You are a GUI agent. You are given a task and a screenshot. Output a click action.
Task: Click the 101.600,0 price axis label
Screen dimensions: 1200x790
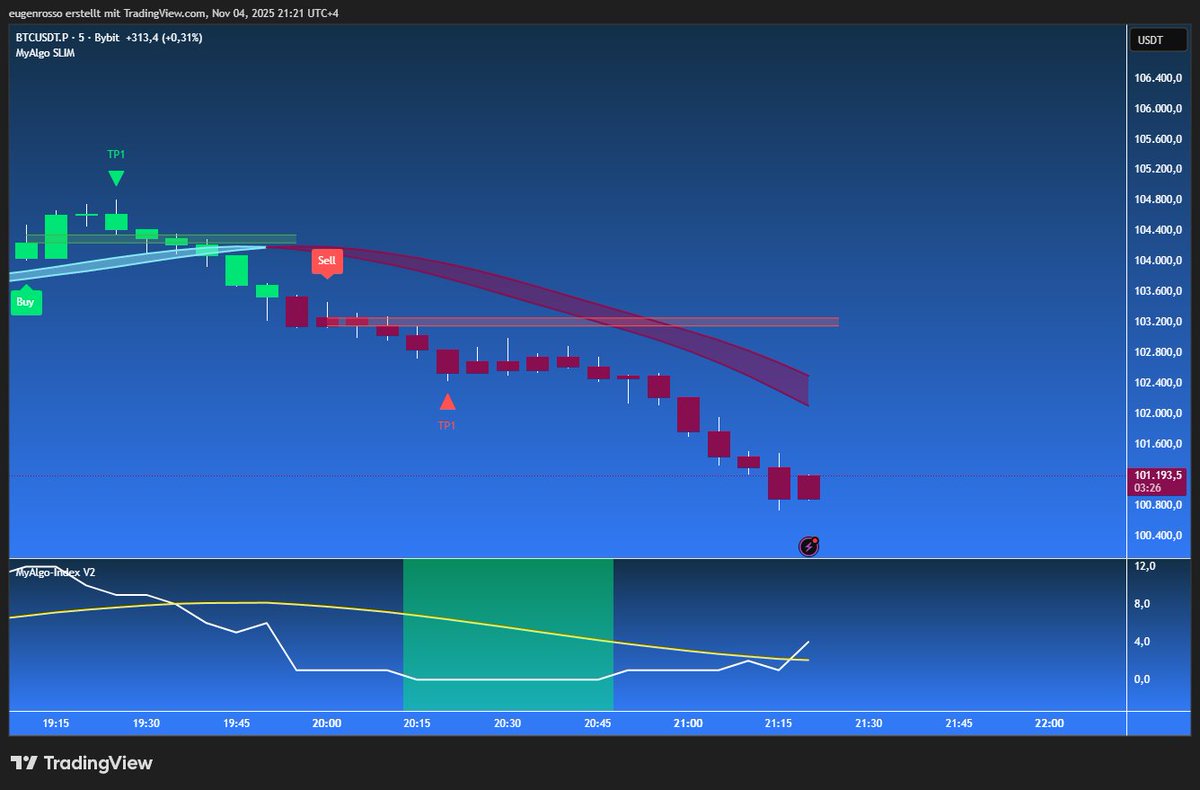click(x=1156, y=444)
